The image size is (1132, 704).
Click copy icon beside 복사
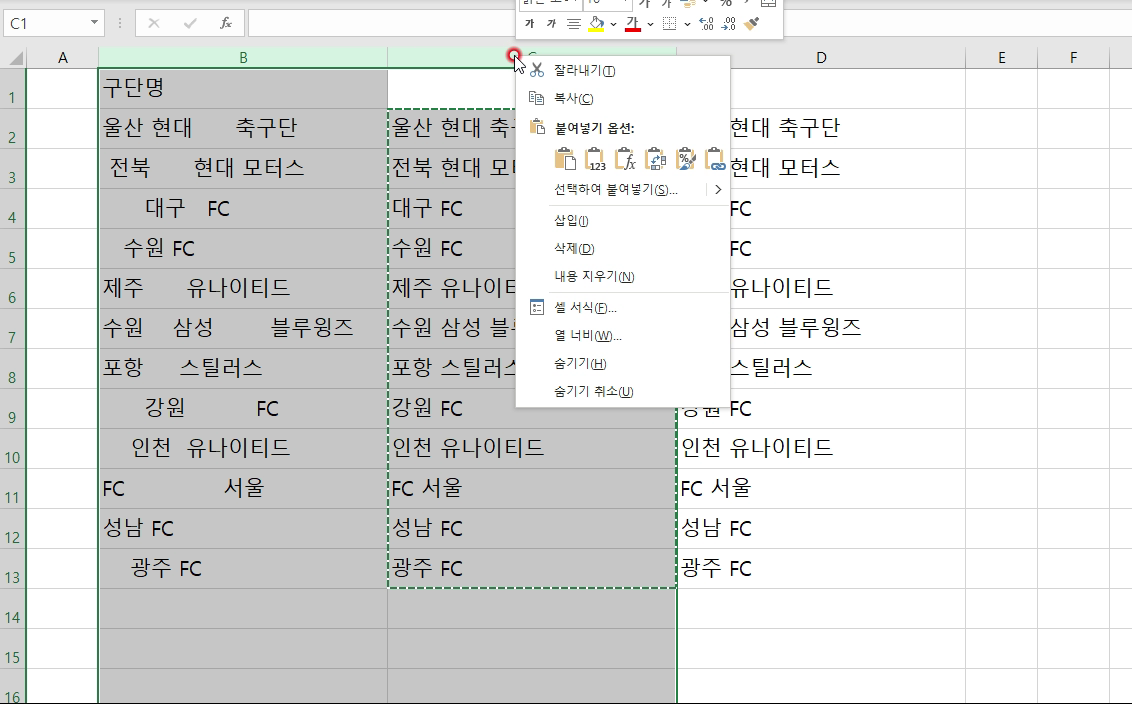(536, 97)
